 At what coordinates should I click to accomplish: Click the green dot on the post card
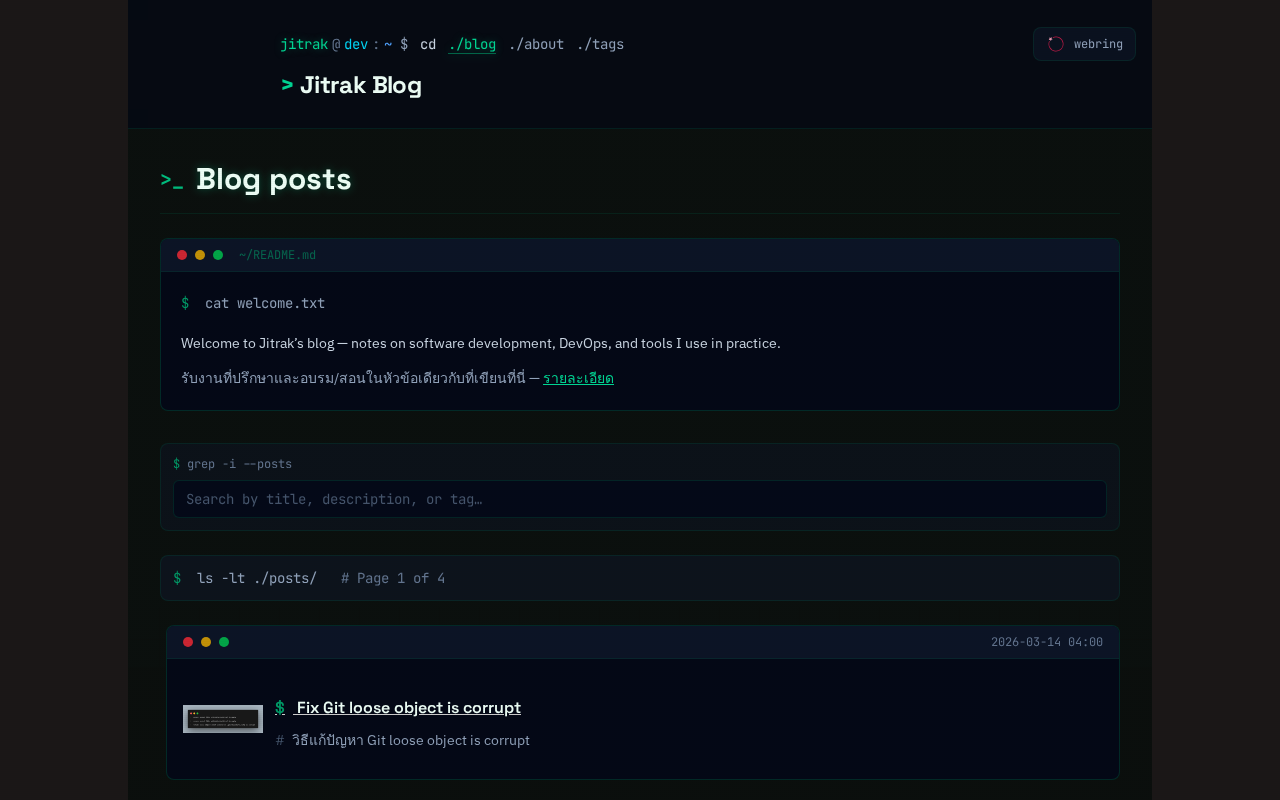pyautogui.click(x=224, y=642)
